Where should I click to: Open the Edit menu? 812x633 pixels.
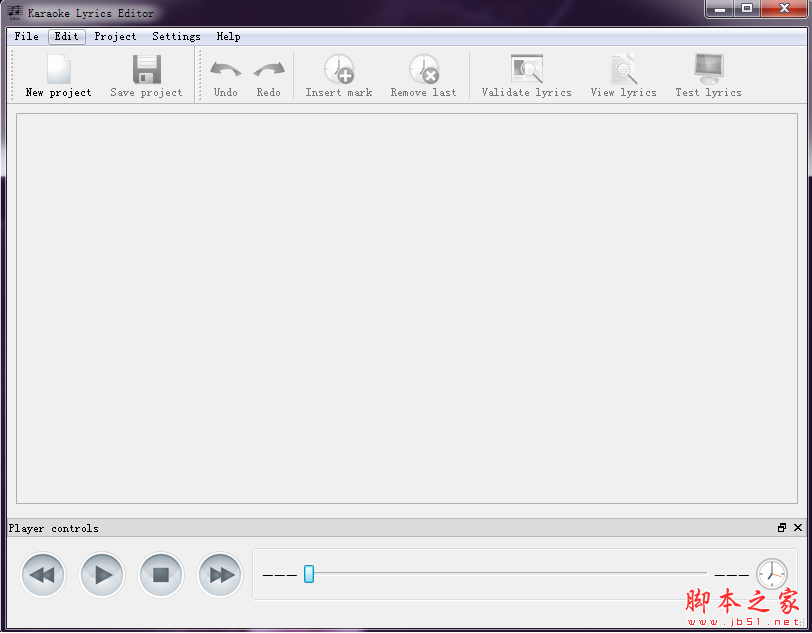67,36
